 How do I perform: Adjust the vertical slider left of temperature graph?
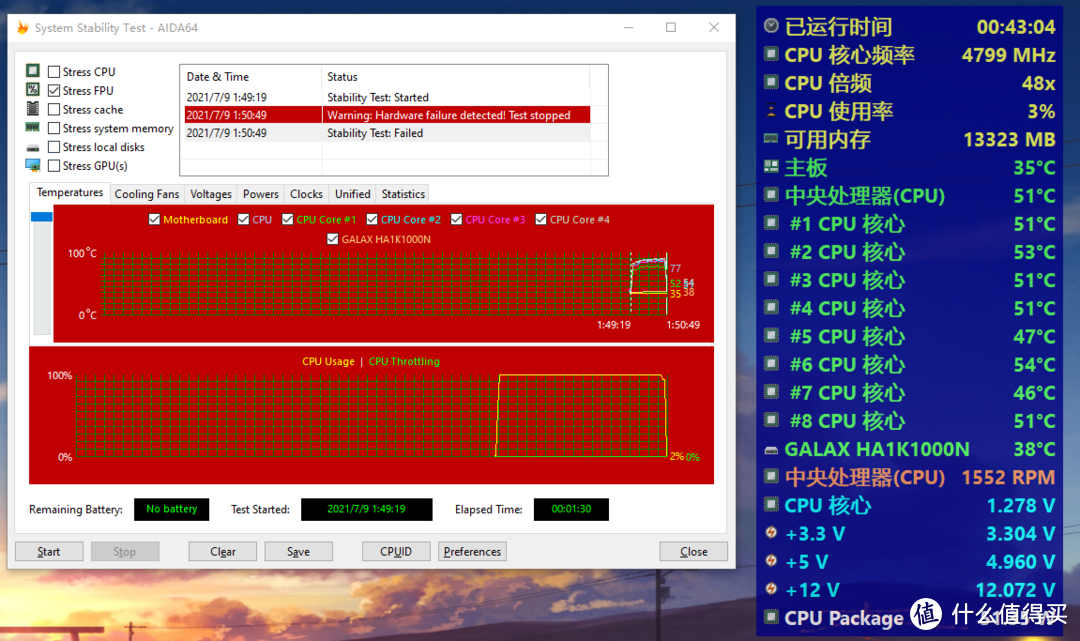[41, 217]
